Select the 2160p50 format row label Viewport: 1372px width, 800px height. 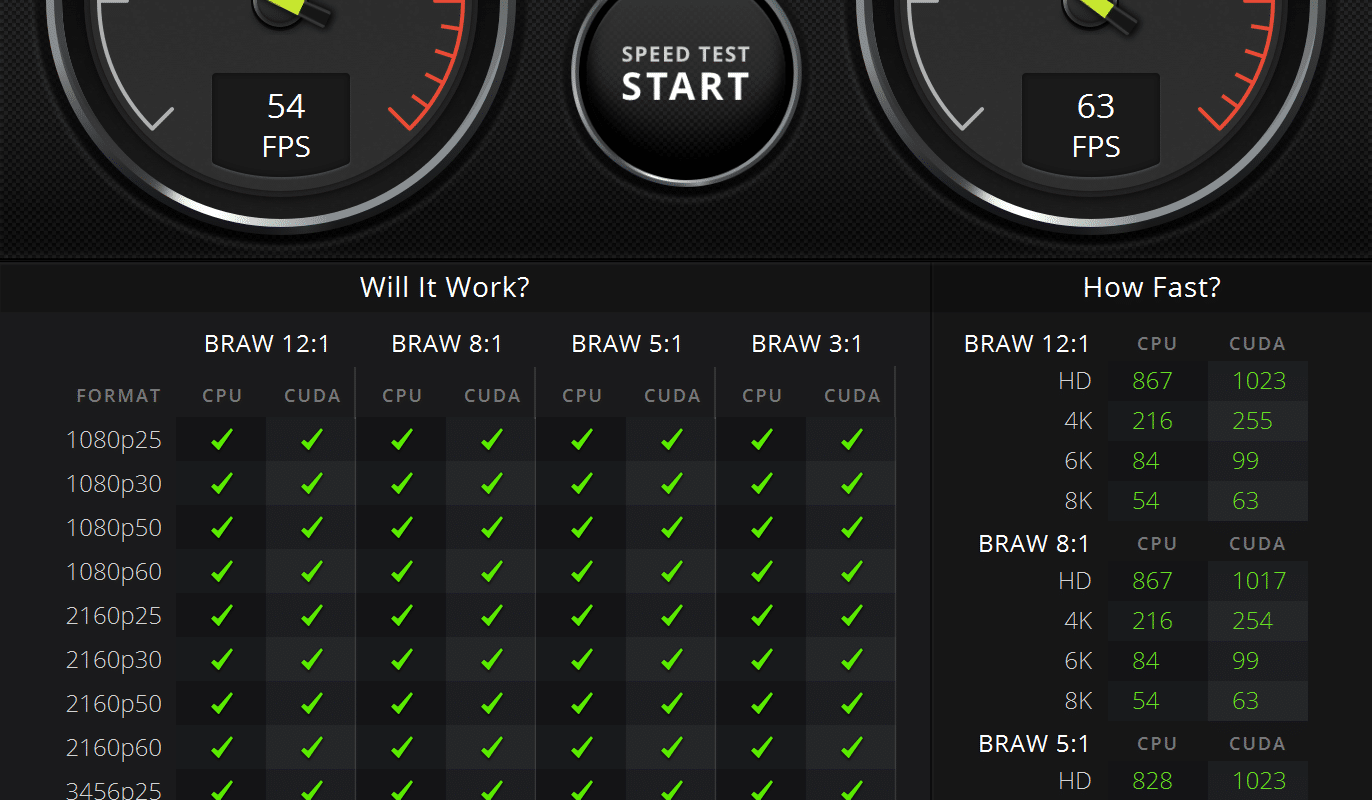114,704
